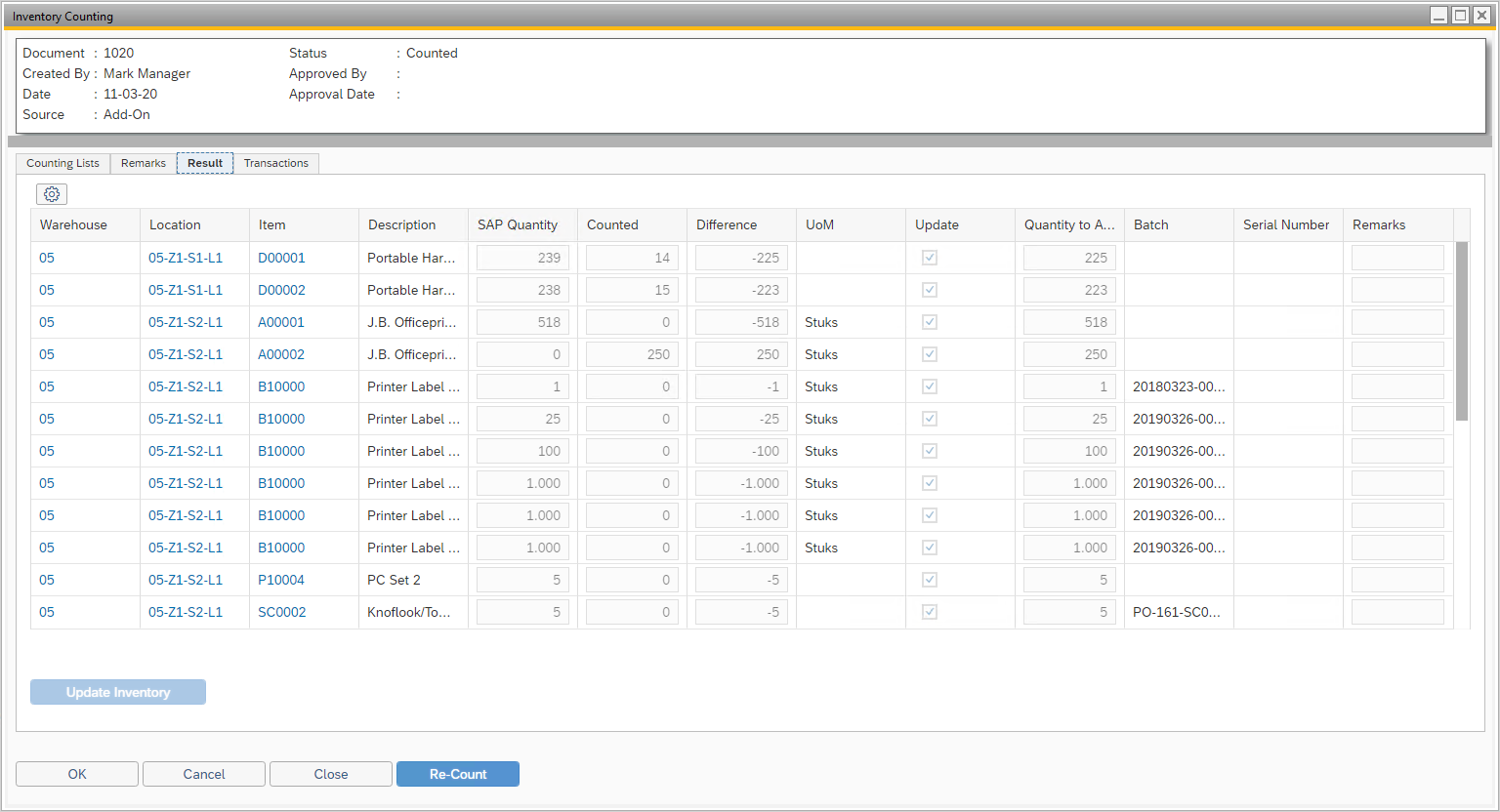Viewport: 1500px width, 812px height.
Task: Open item link SC0002
Action: point(281,612)
